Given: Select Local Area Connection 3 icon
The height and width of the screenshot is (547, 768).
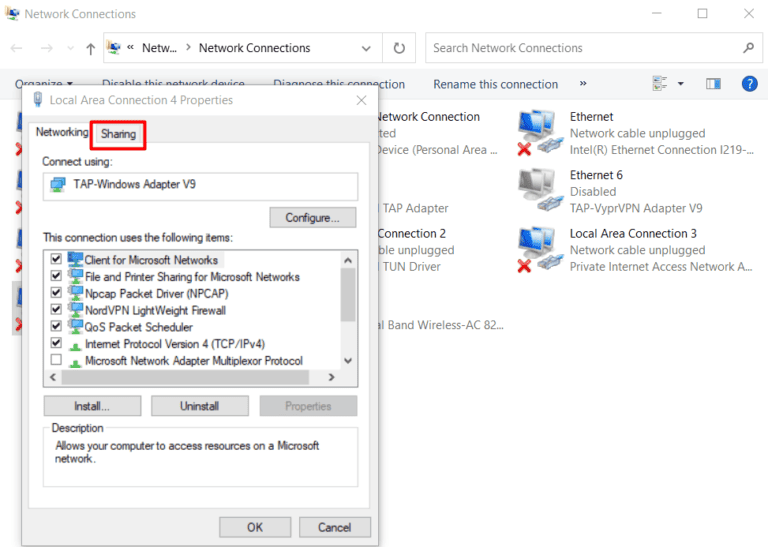Looking at the screenshot, I should pyautogui.click(x=540, y=249).
